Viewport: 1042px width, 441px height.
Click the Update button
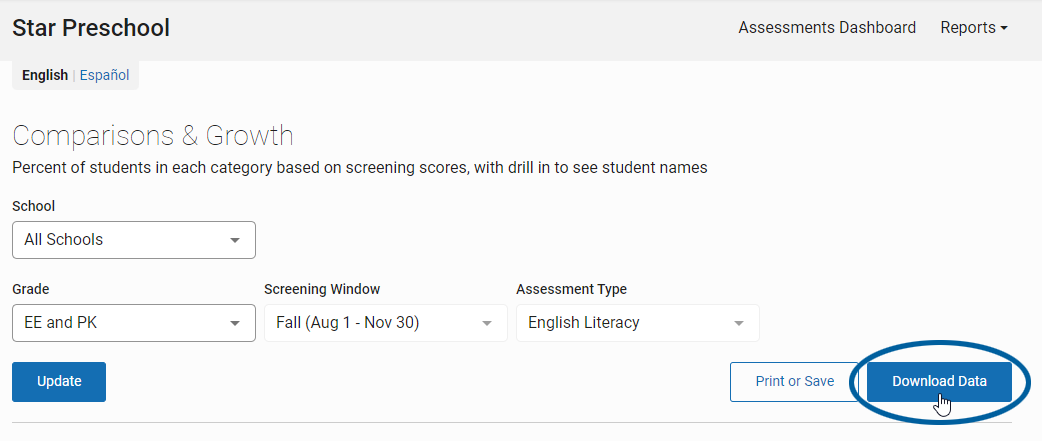point(59,382)
